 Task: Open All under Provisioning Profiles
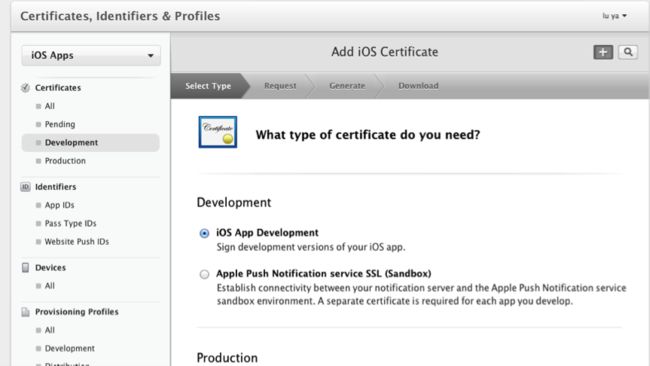(x=49, y=330)
